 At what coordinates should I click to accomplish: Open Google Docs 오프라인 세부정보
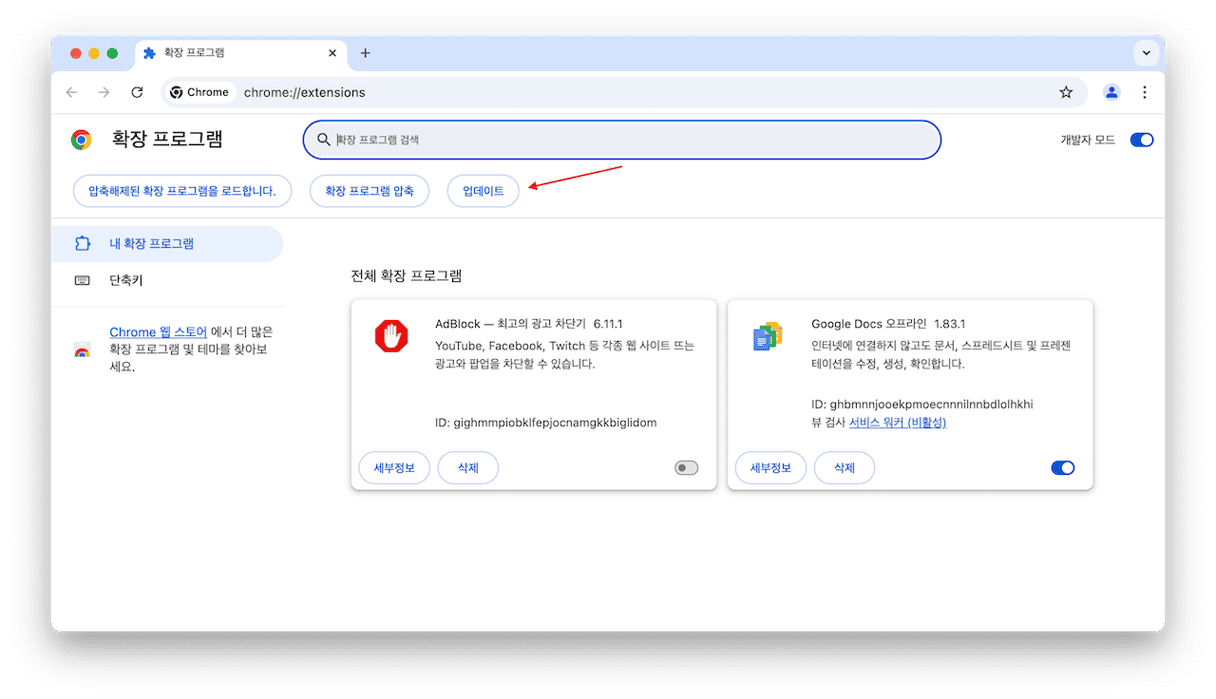(770, 468)
